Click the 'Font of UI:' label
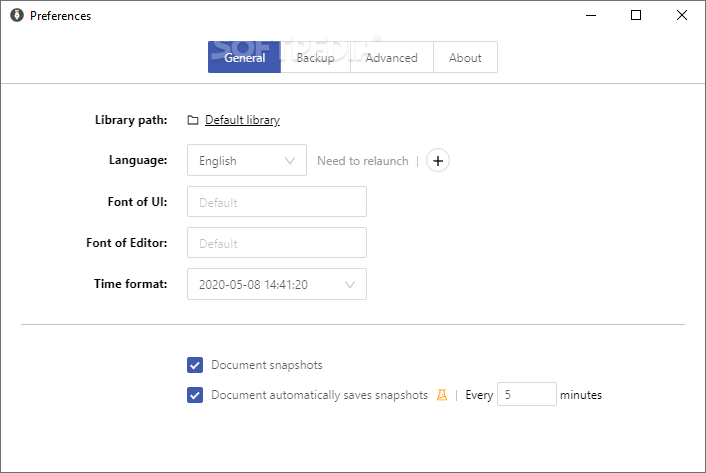The height and width of the screenshot is (473, 706). (137, 202)
